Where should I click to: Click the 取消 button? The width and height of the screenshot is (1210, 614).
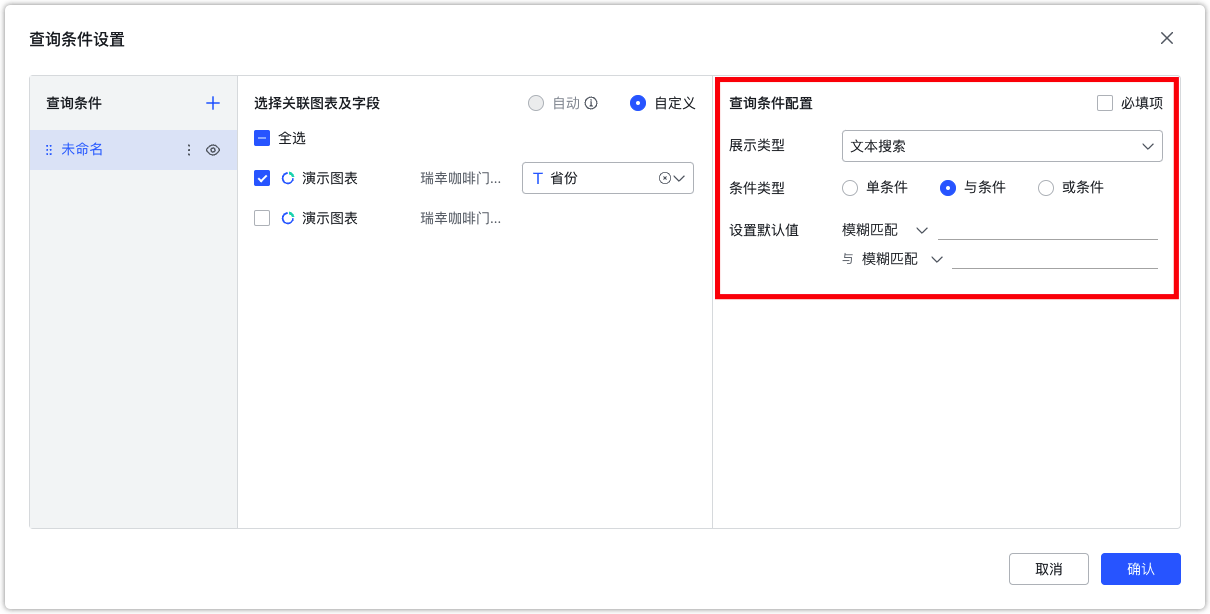click(1048, 569)
